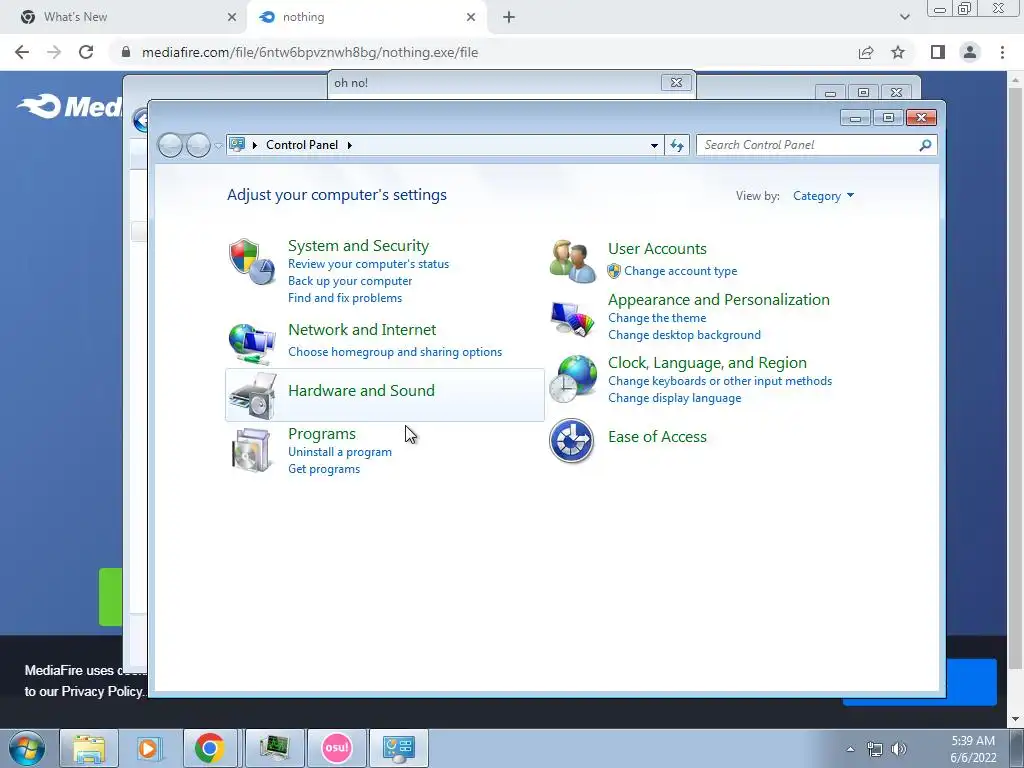Image resolution: width=1024 pixels, height=768 pixels.
Task: Click Back up your computer link
Action: tap(350, 281)
